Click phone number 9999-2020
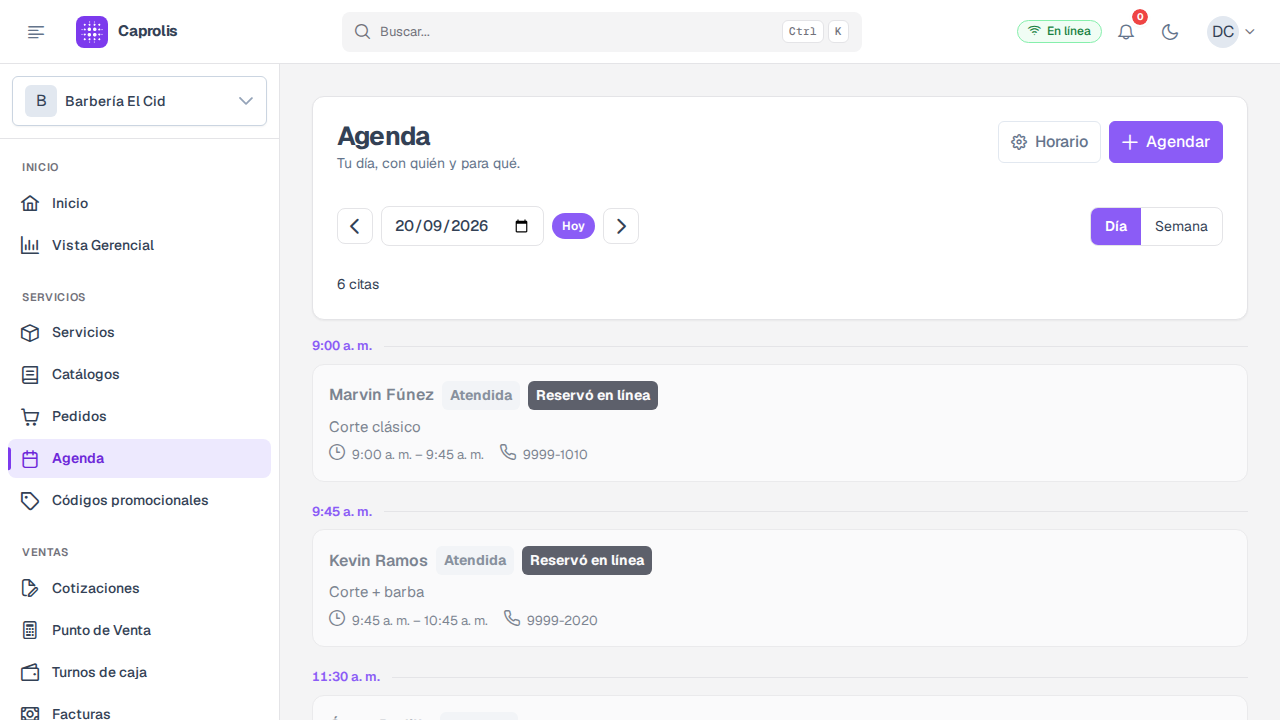 (x=562, y=620)
